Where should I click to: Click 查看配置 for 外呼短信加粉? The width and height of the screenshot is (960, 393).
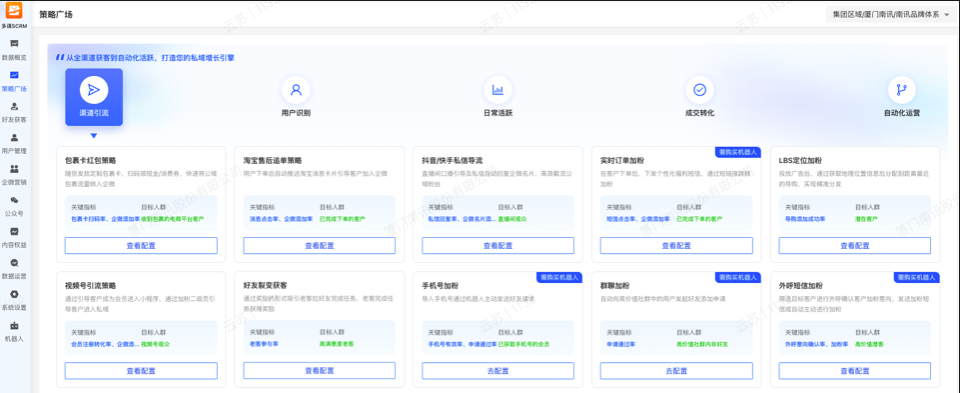pos(855,371)
